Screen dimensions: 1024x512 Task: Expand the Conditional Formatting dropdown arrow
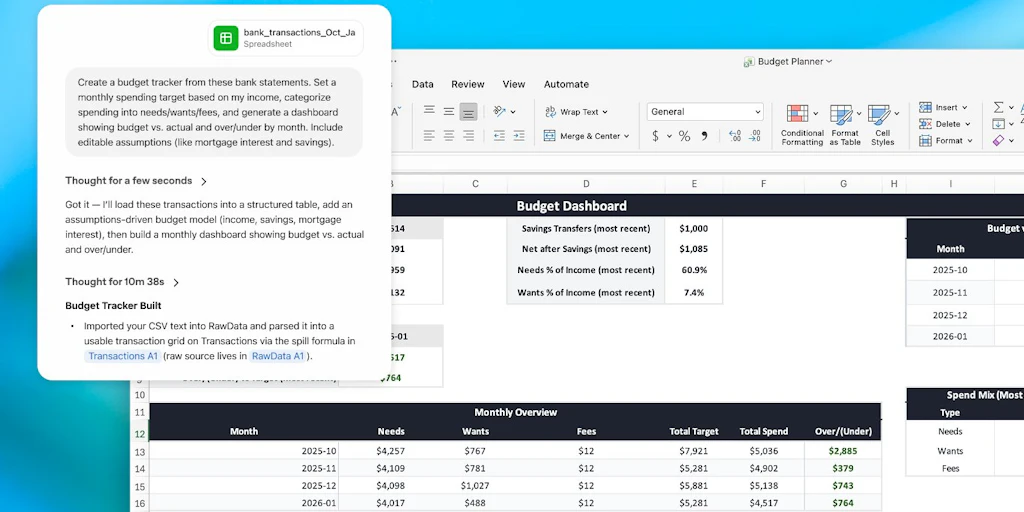[x=816, y=114]
